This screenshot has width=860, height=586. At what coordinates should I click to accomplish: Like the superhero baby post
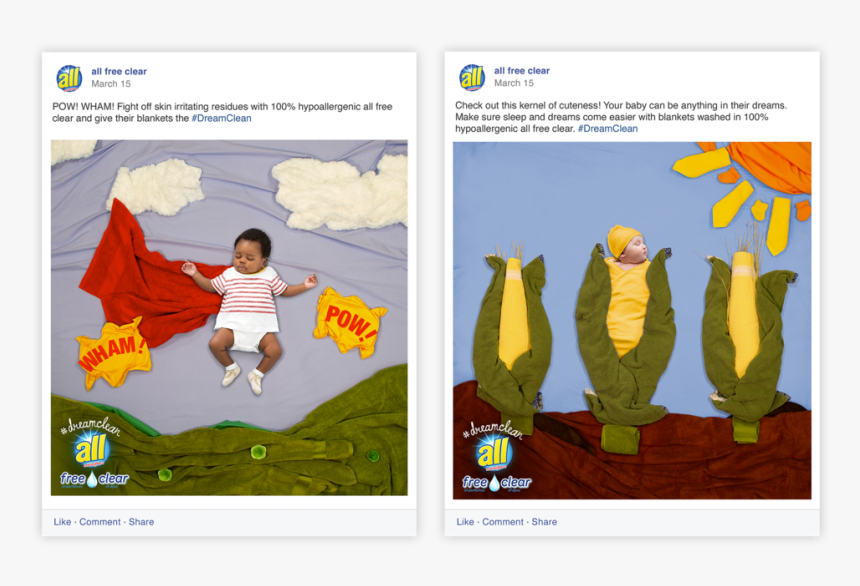point(62,522)
